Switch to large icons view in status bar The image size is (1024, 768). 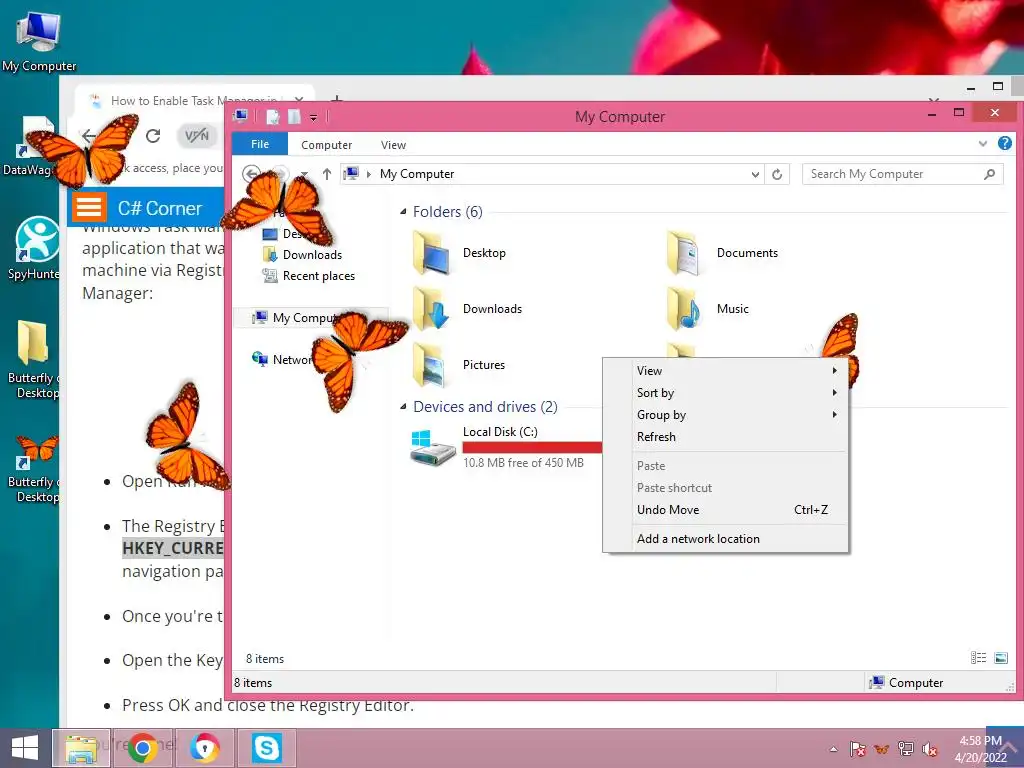(1000, 658)
